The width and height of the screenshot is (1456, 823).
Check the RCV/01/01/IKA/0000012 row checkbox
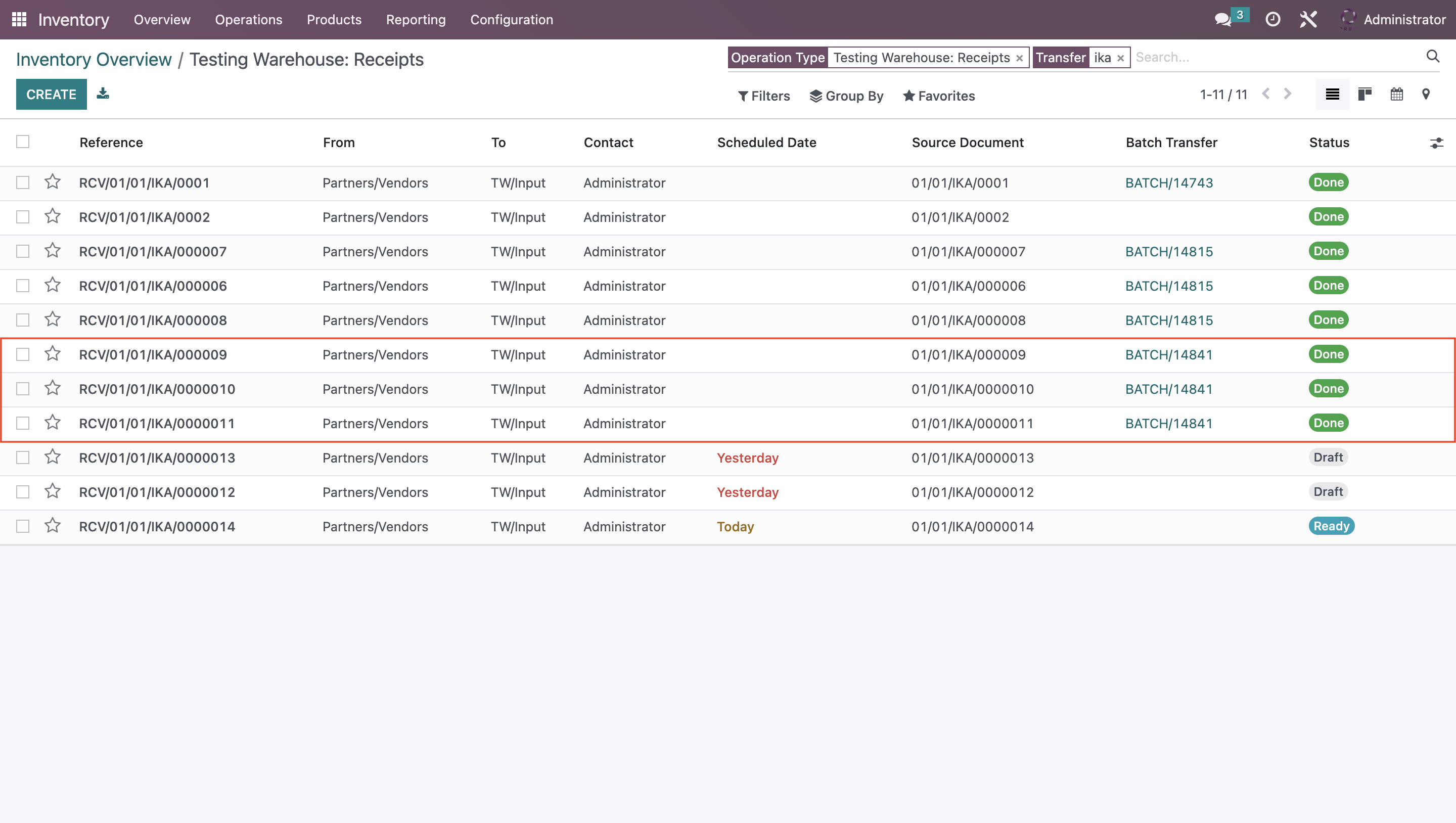pyautogui.click(x=23, y=492)
